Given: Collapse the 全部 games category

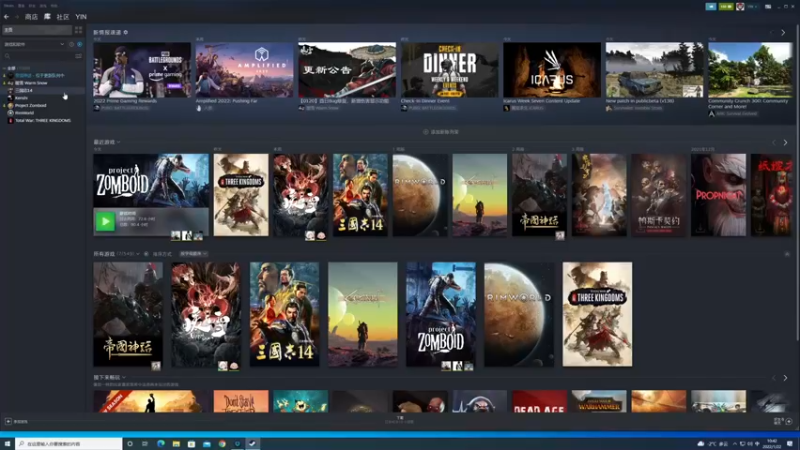Looking at the screenshot, I should click(5, 68).
